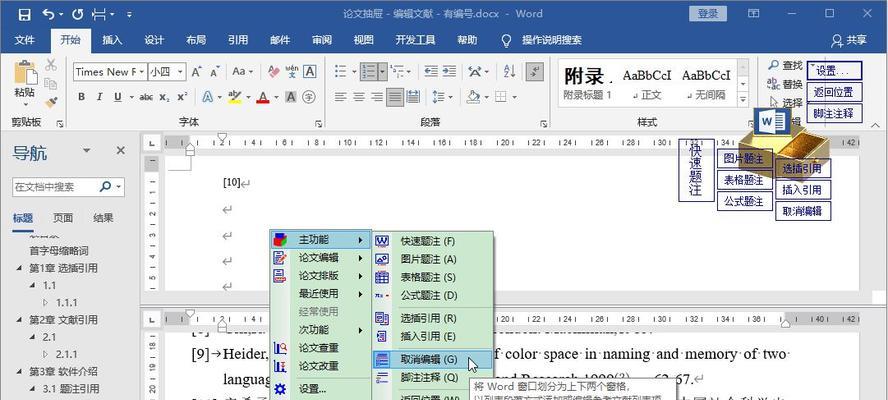Screen dimensions: 888x400
Task: Align text to the right
Action: click(x=377, y=97)
